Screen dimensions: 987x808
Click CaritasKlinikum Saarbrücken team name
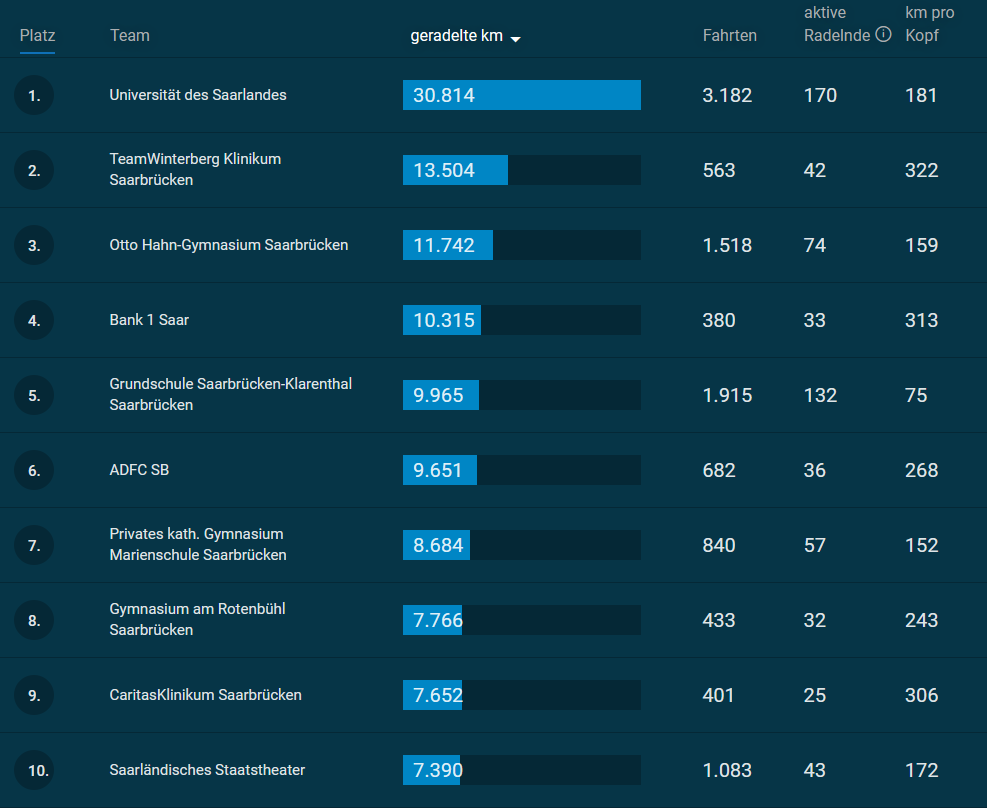click(205, 695)
